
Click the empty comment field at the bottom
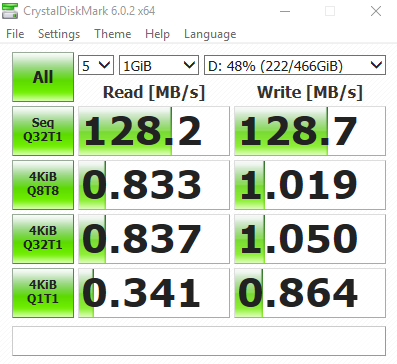(x=199, y=341)
